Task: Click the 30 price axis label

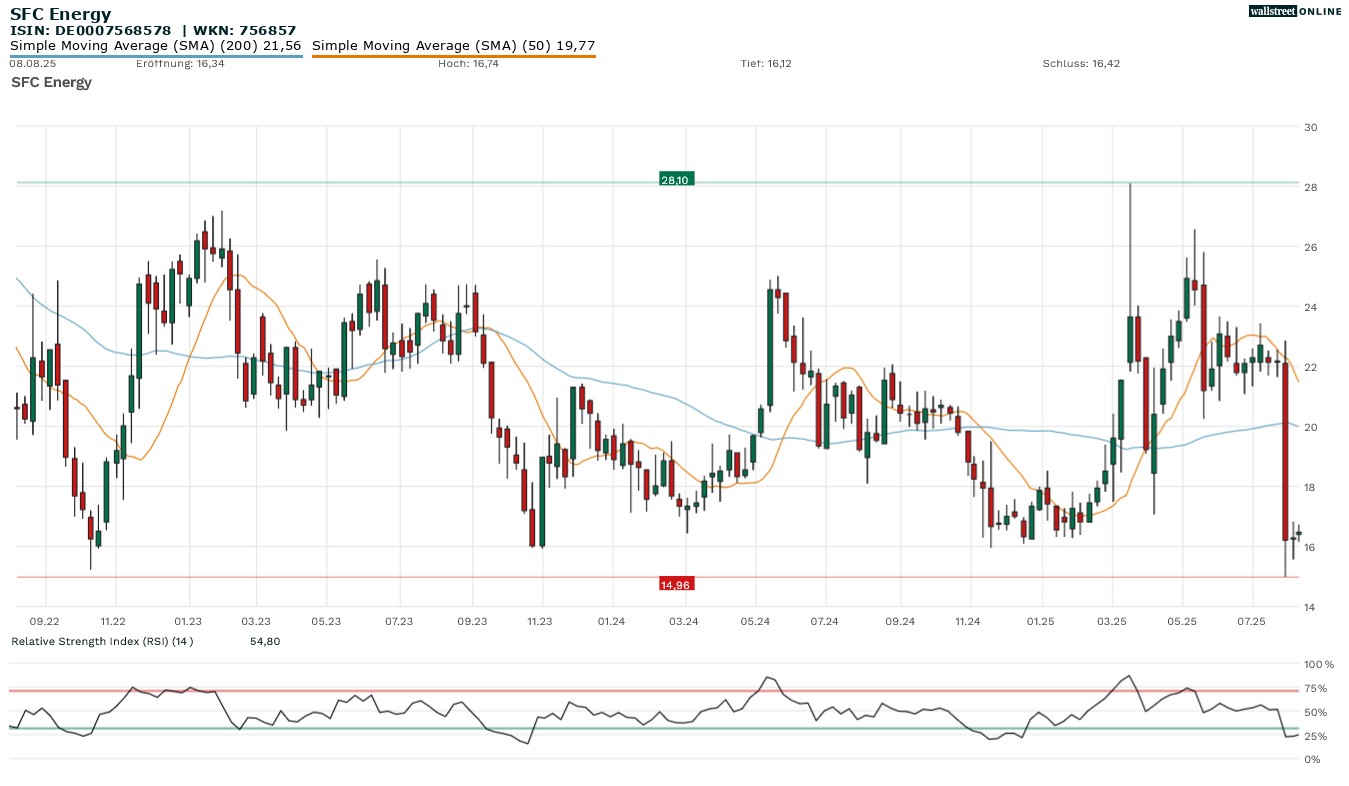Action: [x=1310, y=127]
